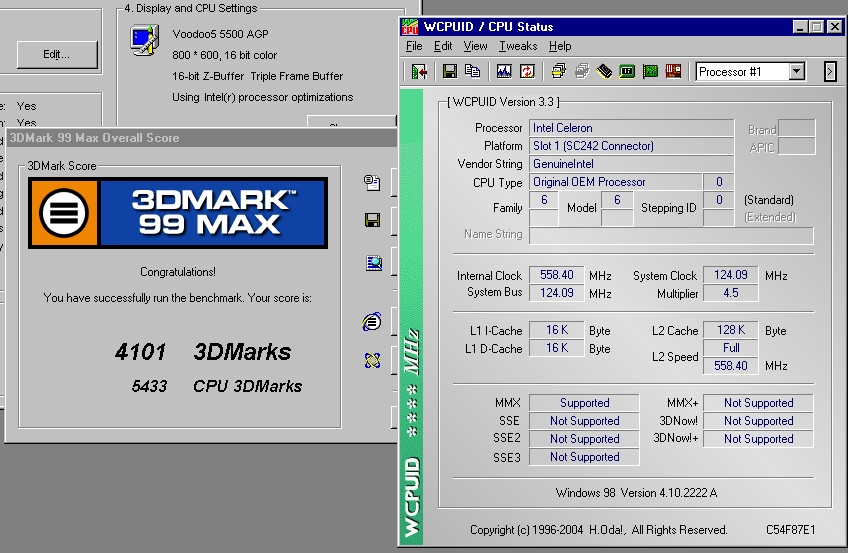The height and width of the screenshot is (553, 848).
Task: Click the exit icon in WCPUID toolbar
Action: (x=420, y=71)
